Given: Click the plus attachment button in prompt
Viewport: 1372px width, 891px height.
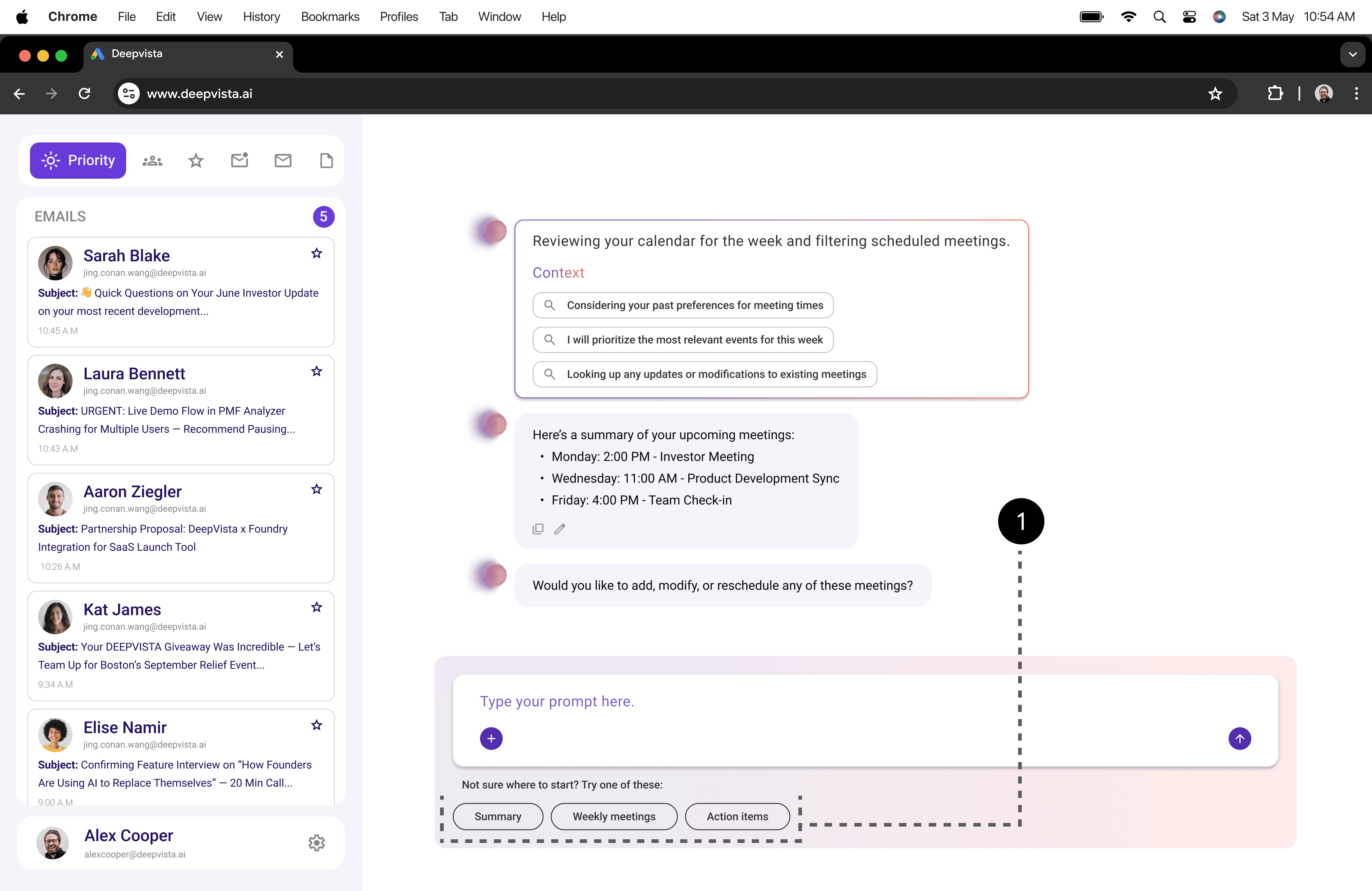Looking at the screenshot, I should pyautogui.click(x=491, y=738).
